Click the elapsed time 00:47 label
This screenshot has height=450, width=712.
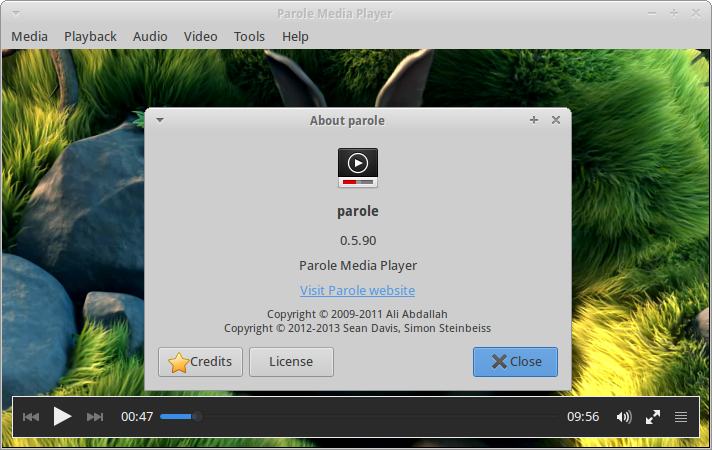tap(137, 417)
